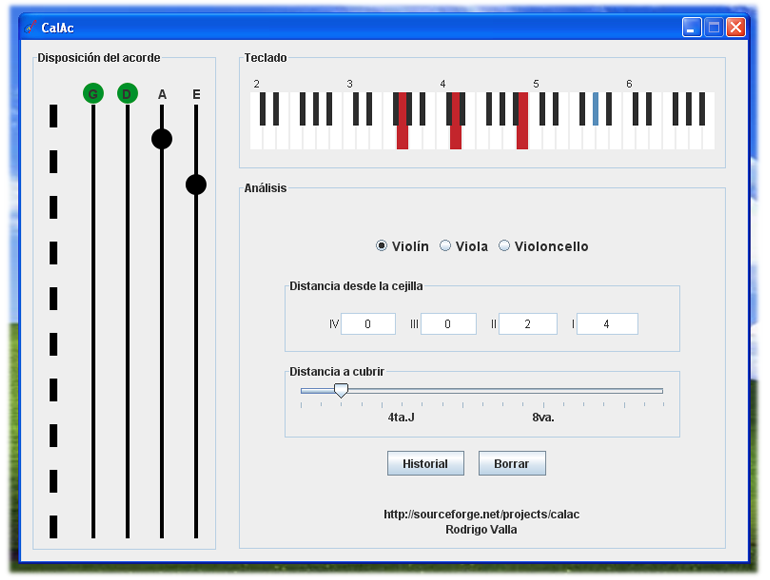Screen dimensions: 770x580
Task: Click the Borrar button
Action: [512, 464]
